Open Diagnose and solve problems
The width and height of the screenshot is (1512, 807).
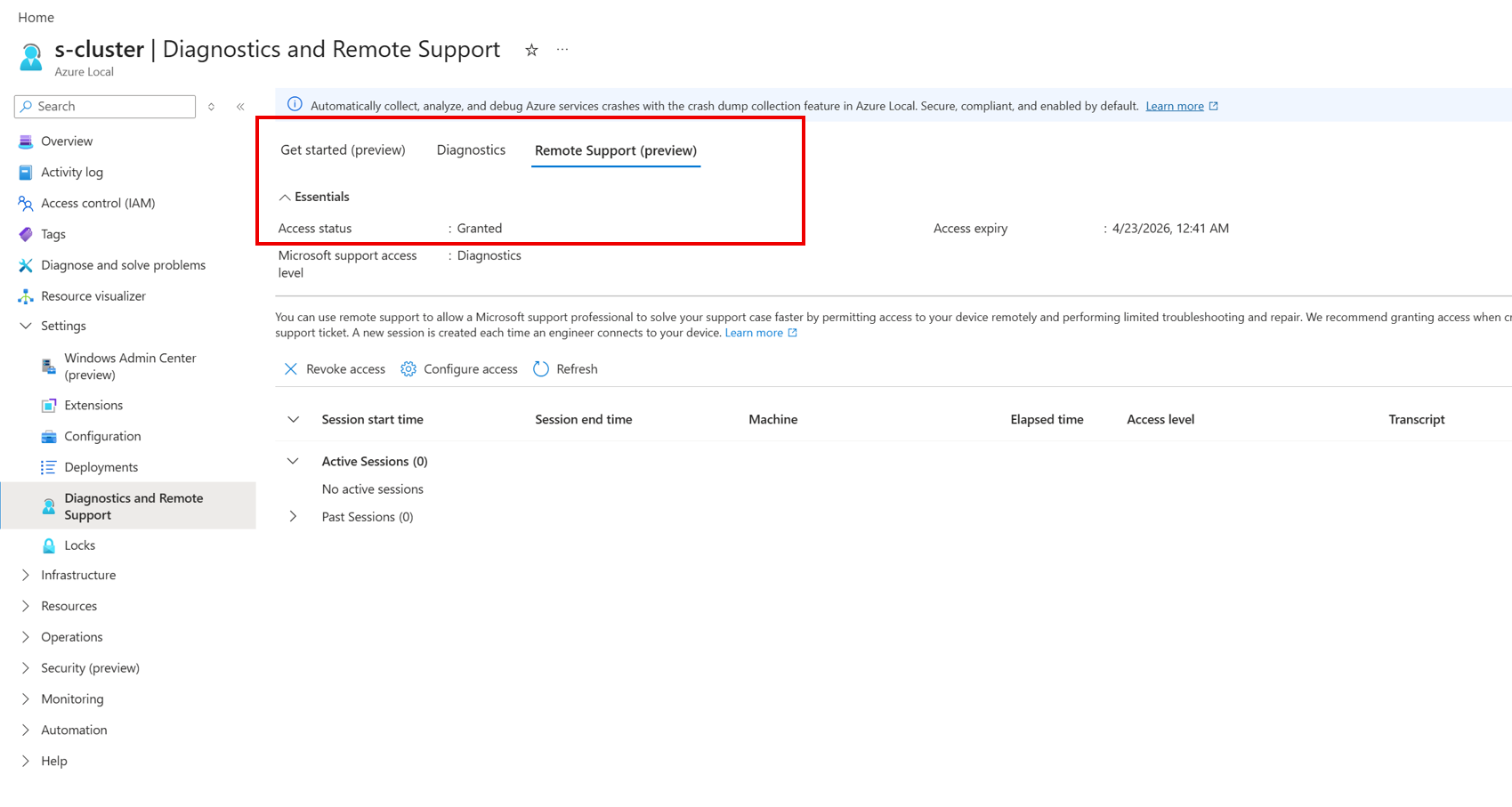(123, 265)
